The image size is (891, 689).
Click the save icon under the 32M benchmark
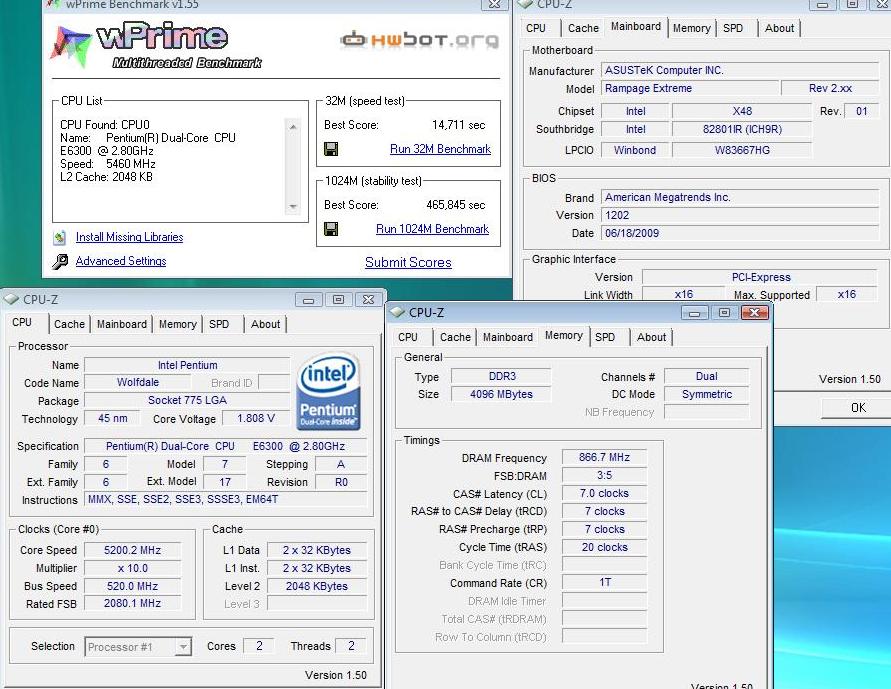click(331, 149)
